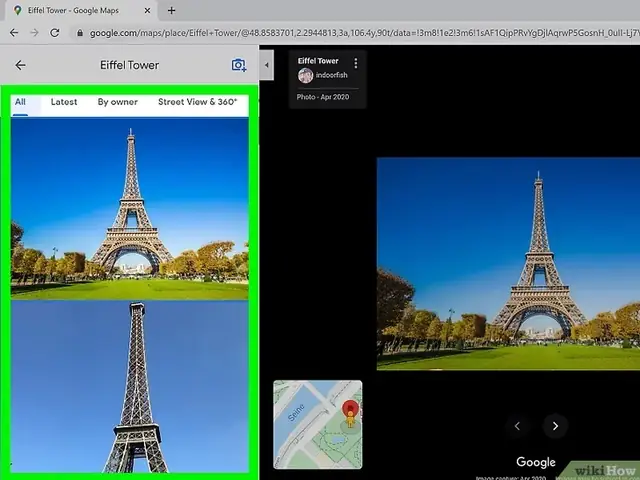Collapse the side panel with arrow toggle
The width and height of the screenshot is (640, 480).
[267, 65]
